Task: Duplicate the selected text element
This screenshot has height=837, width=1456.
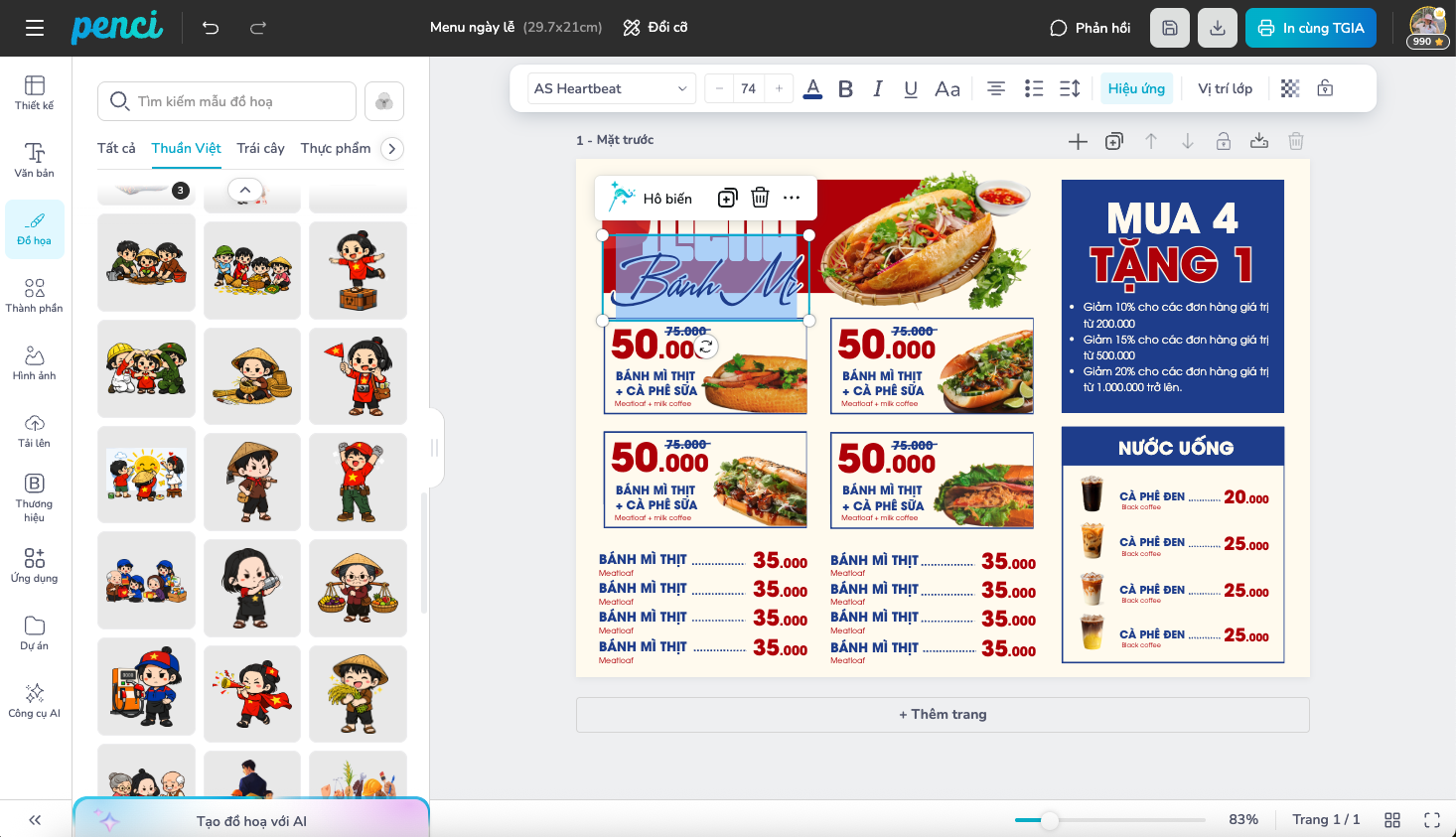Action: click(727, 198)
